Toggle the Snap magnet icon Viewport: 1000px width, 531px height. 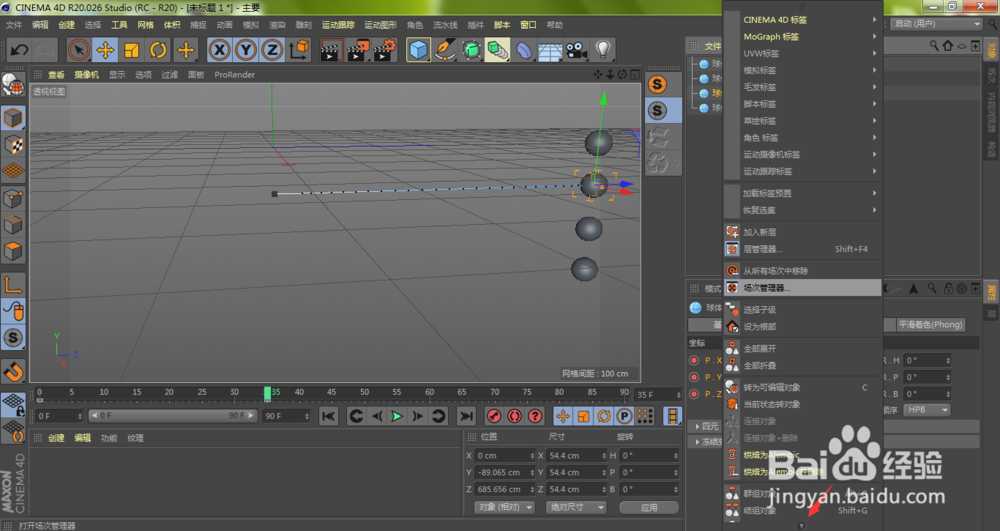click(13, 370)
